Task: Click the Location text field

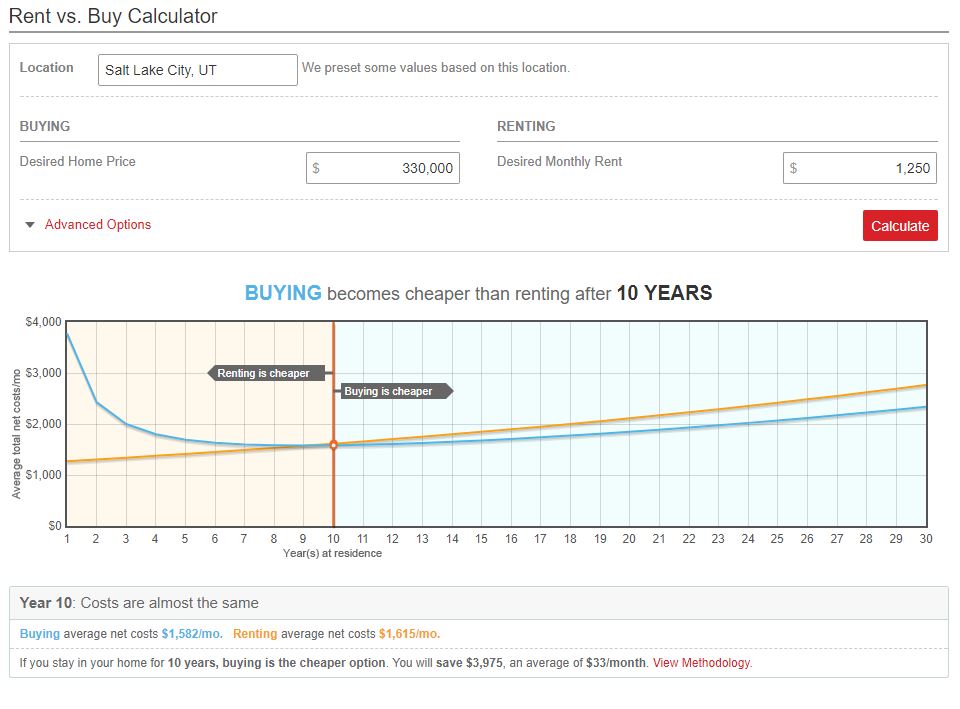Action: (x=197, y=70)
